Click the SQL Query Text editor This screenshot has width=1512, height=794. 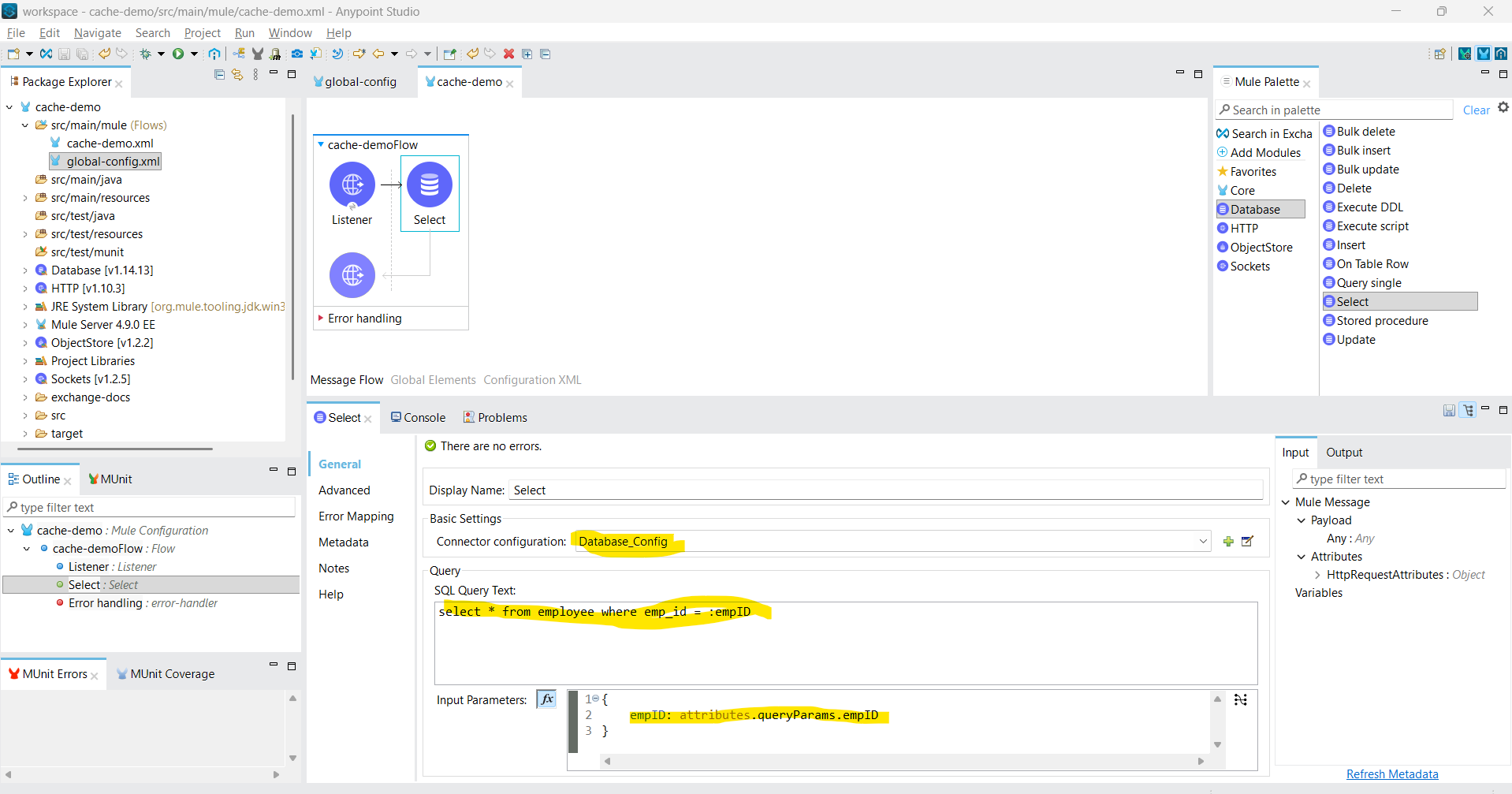(846, 643)
